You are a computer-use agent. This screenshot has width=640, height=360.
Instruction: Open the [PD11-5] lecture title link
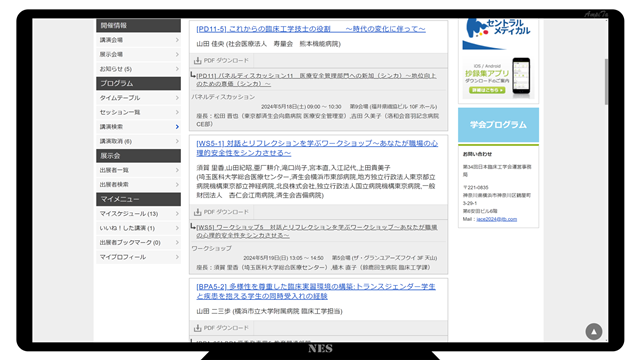tap(311, 29)
